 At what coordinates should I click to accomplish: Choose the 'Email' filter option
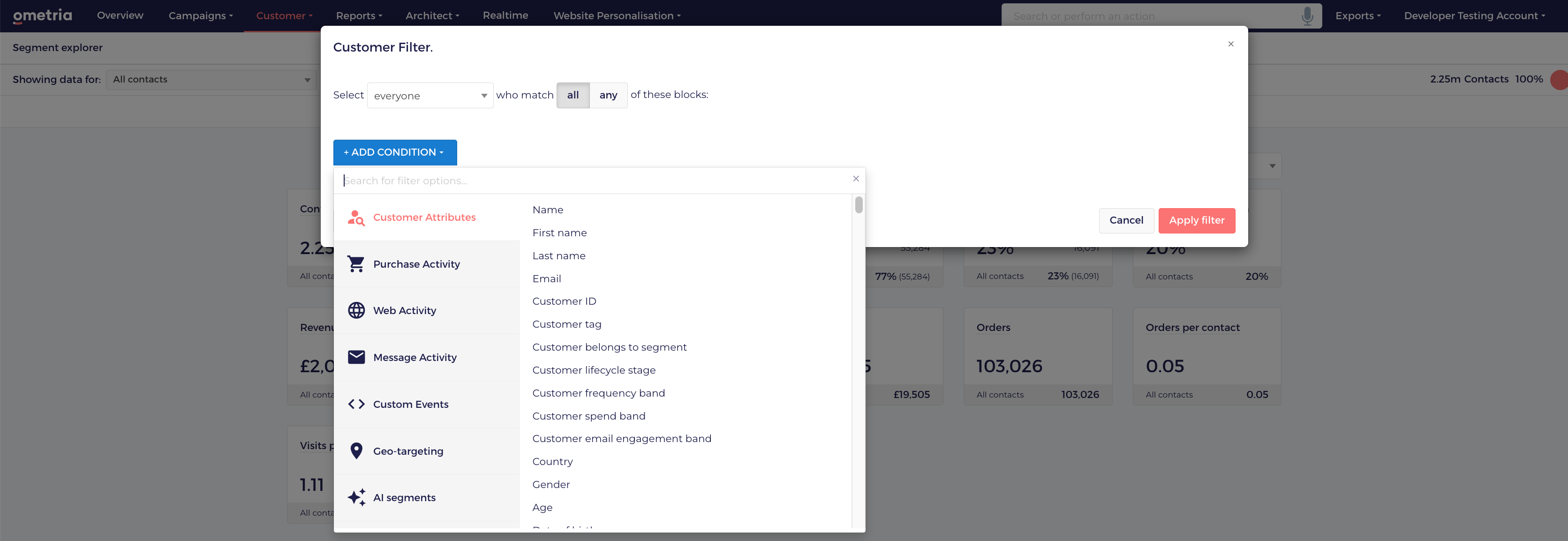547,279
